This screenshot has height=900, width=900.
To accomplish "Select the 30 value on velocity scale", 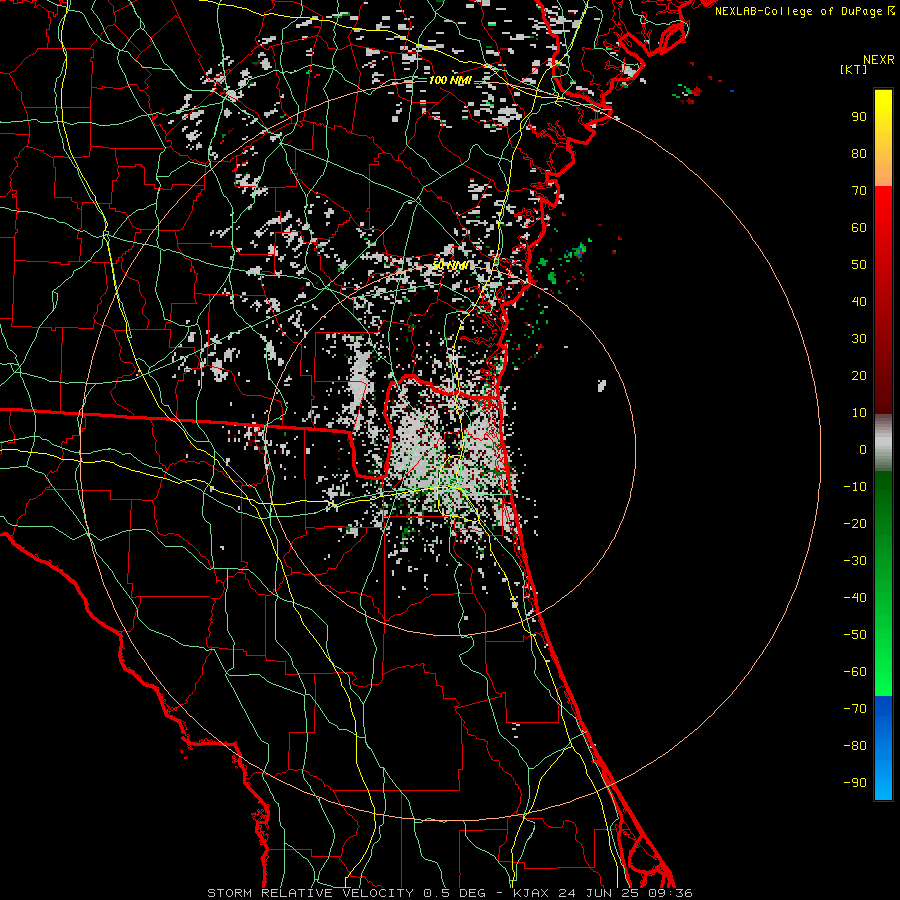I will click(x=859, y=339).
